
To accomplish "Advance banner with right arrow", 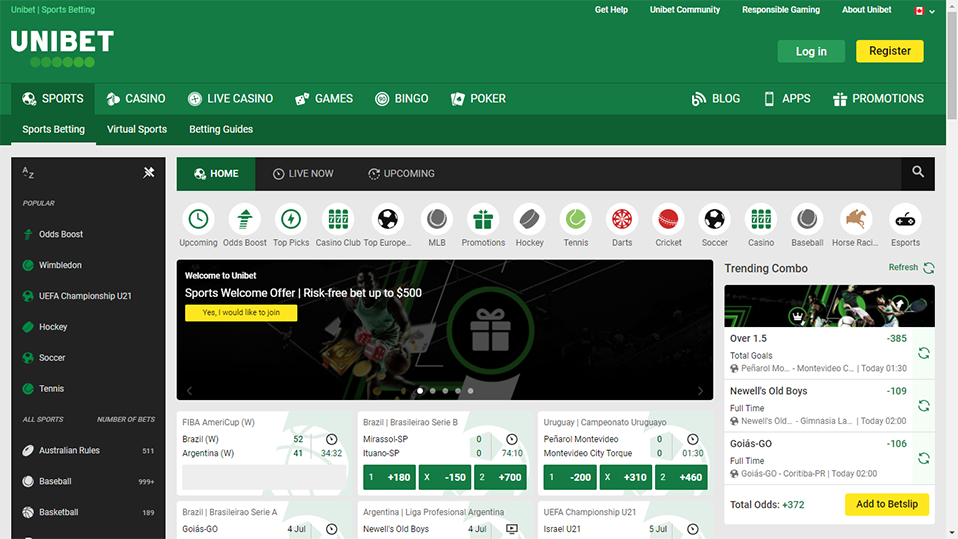I will (x=700, y=391).
